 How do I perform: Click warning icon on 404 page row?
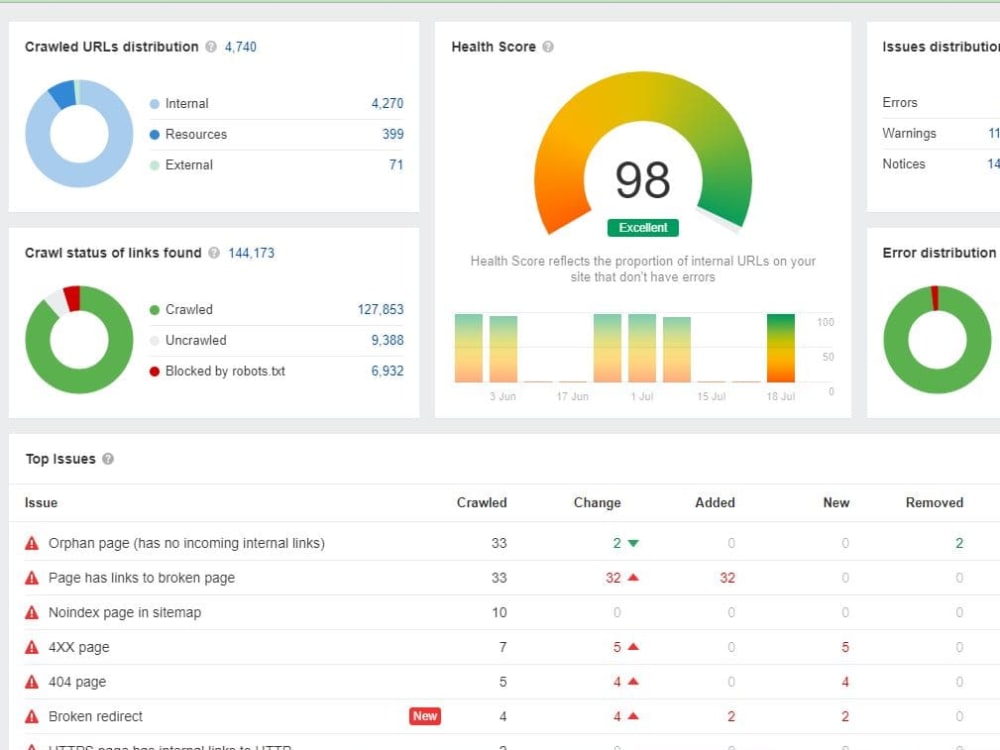click(32, 681)
